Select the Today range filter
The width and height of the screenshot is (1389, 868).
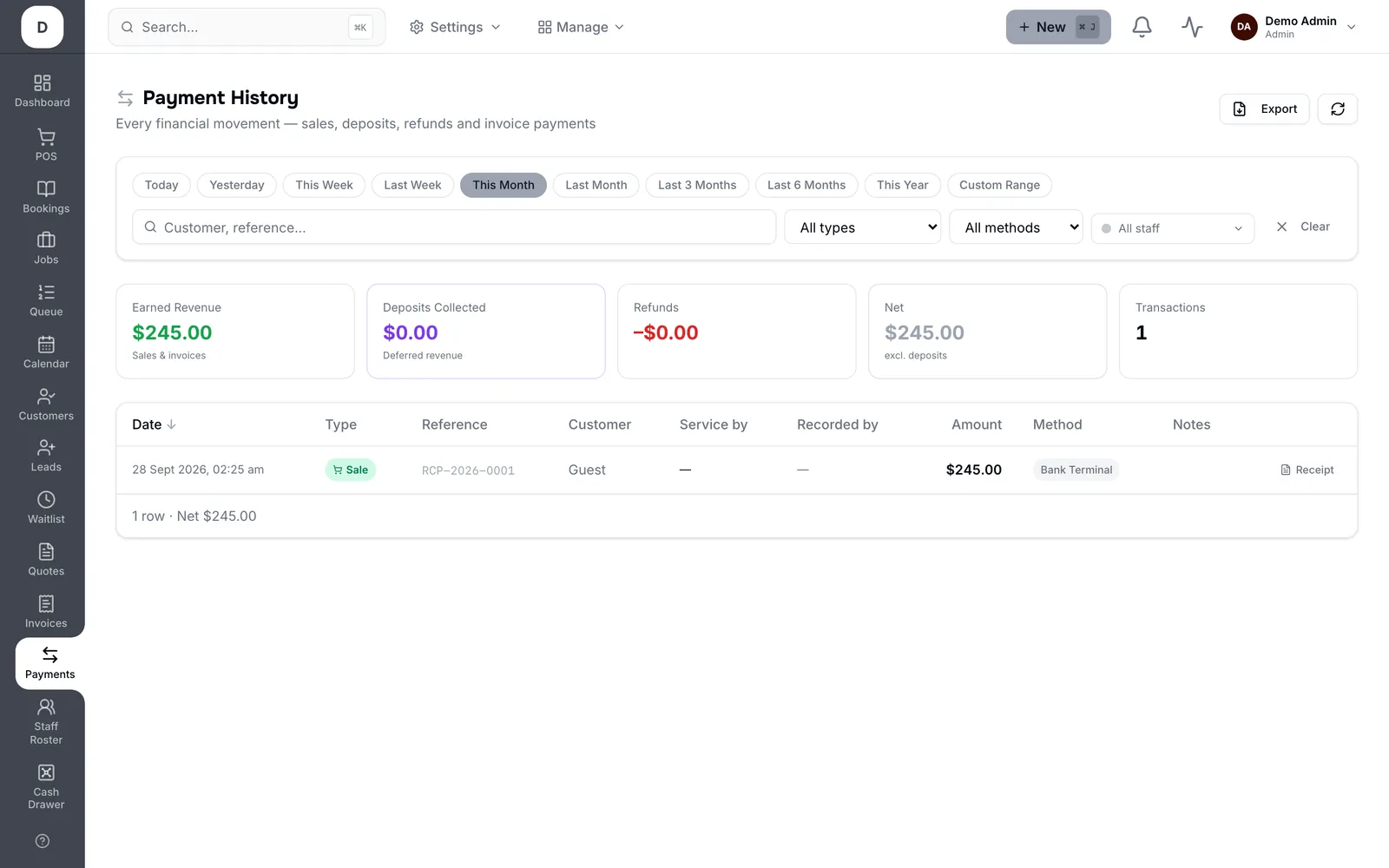(161, 185)
